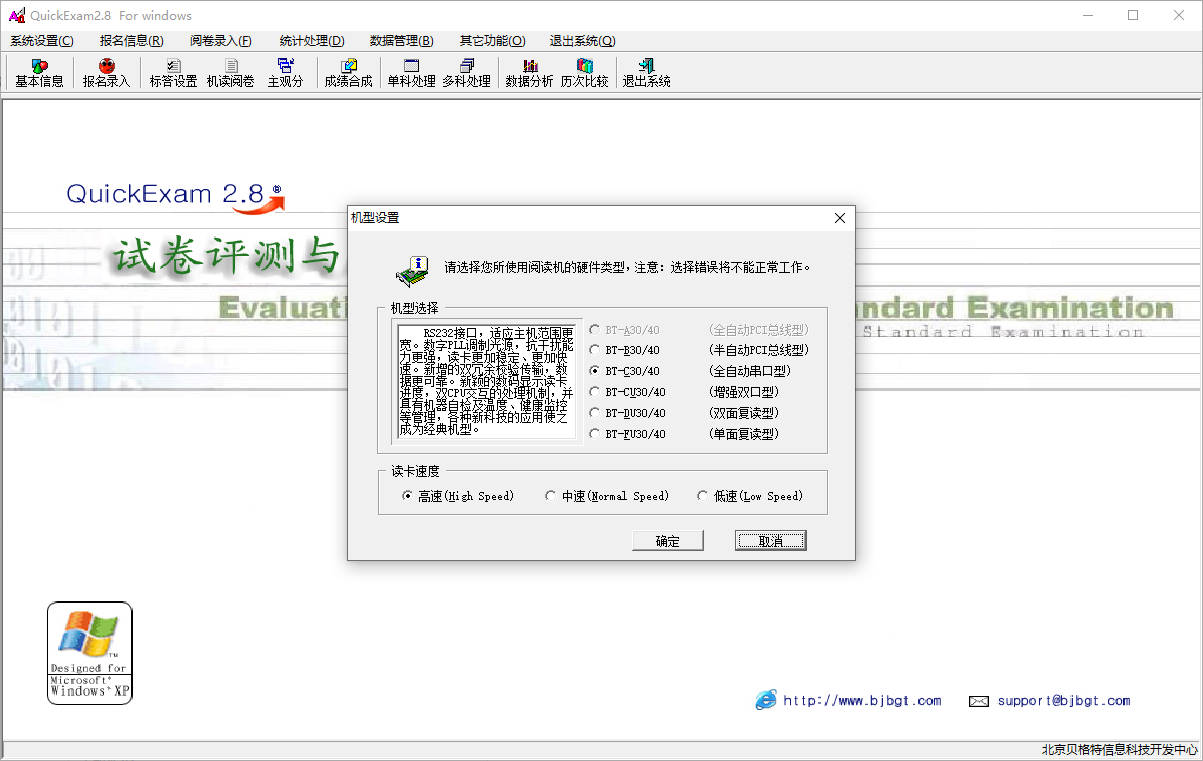Click the model description text box
Screen dimensions: 1203x761
click(486, 381)
